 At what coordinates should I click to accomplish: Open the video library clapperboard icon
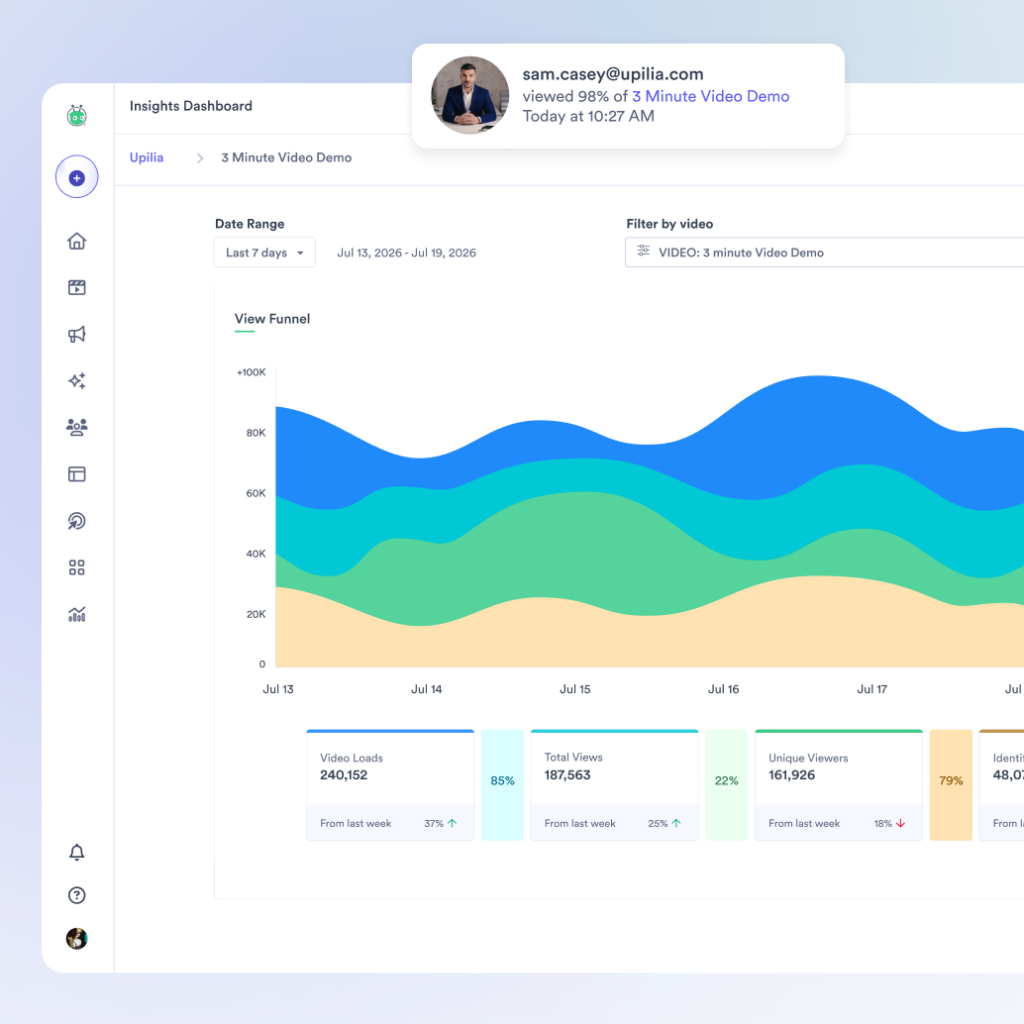point(76,287)
